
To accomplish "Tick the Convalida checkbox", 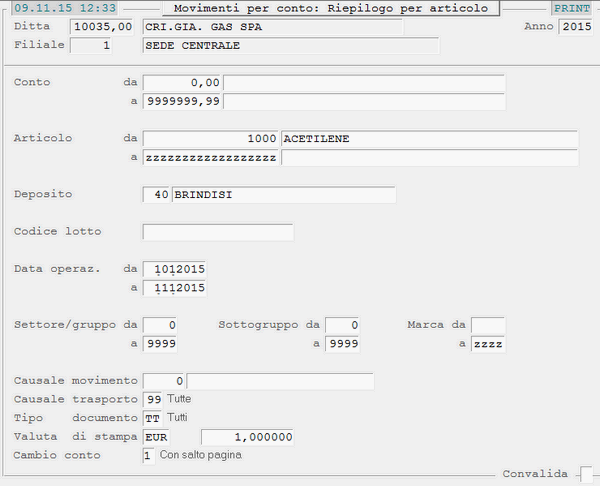I will [587, 473].
